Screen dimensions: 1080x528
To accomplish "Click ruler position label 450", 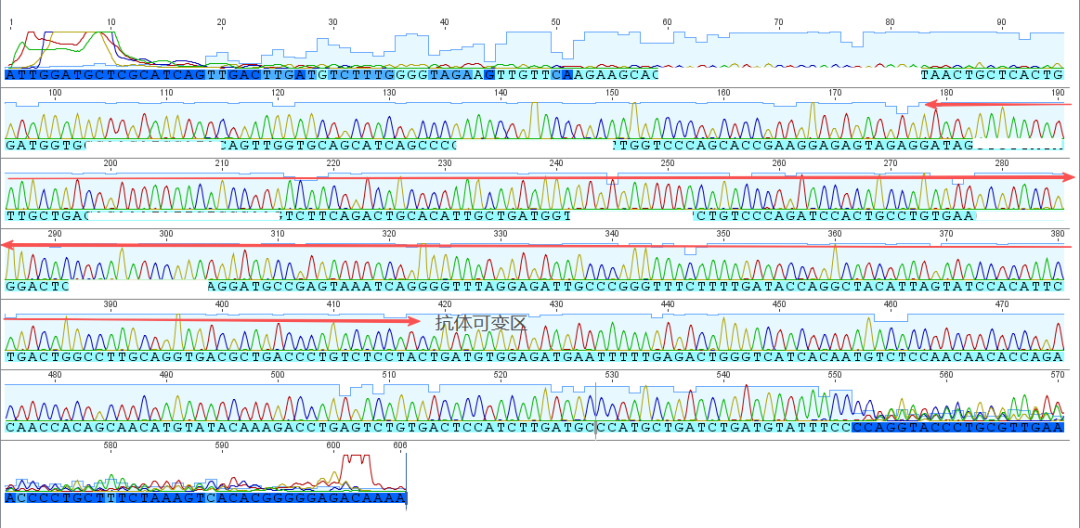I will tap(779, 304).
